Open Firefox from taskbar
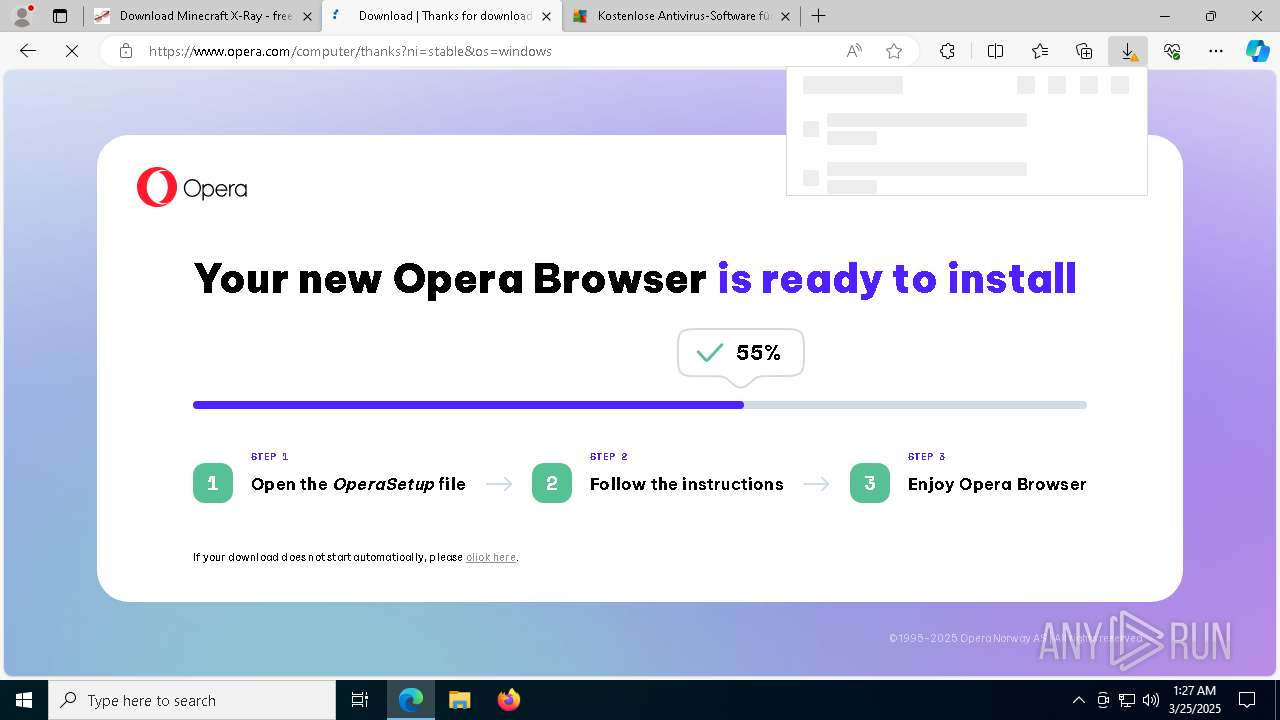1280x720 pixels. pyautogui.click(x=508, y=700)
